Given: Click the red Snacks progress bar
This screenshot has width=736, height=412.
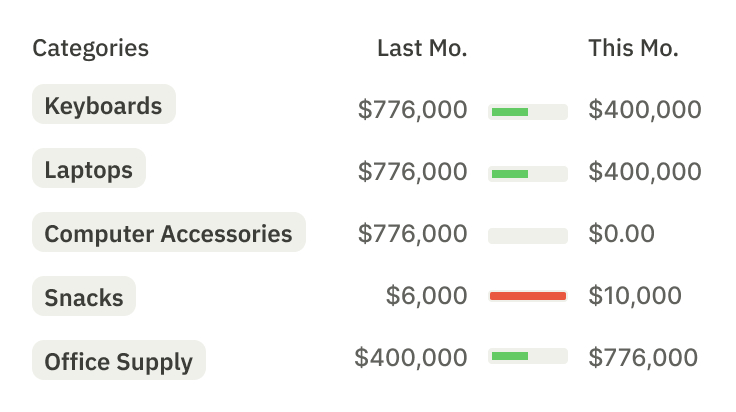Looking at the screenshot, I should (x=528, y=296).
